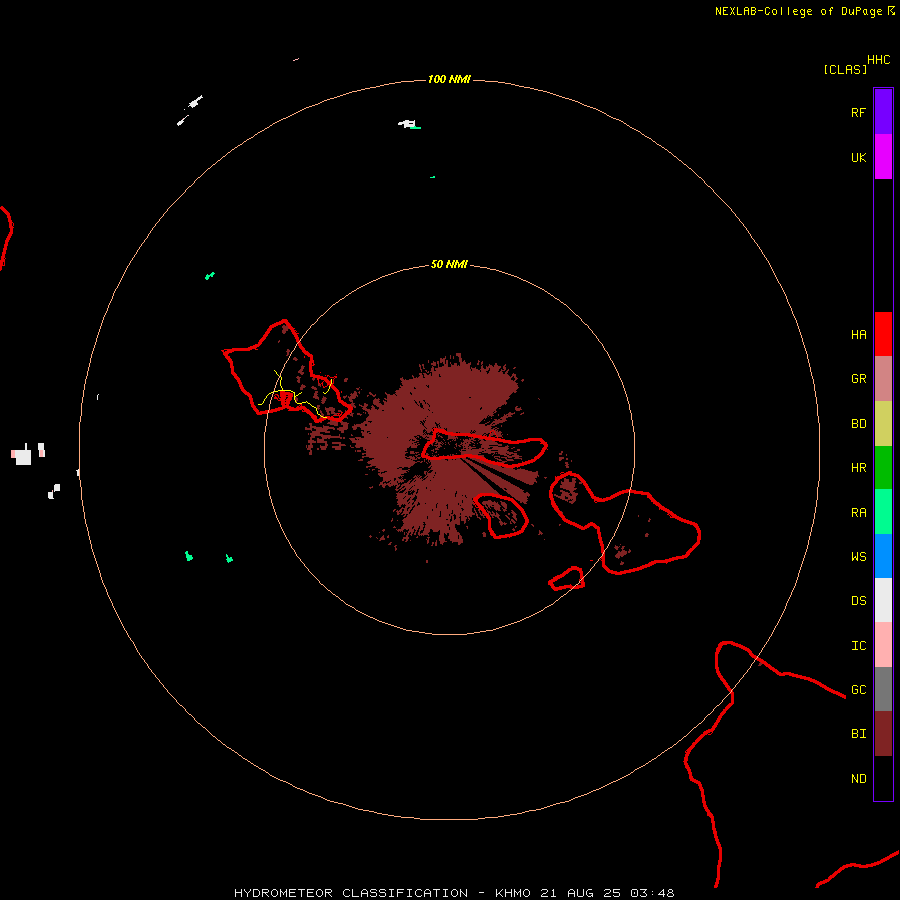This screenshot has height=900, width=900.
Task: Click the DS legend label
Action: [x=859, y=600]
